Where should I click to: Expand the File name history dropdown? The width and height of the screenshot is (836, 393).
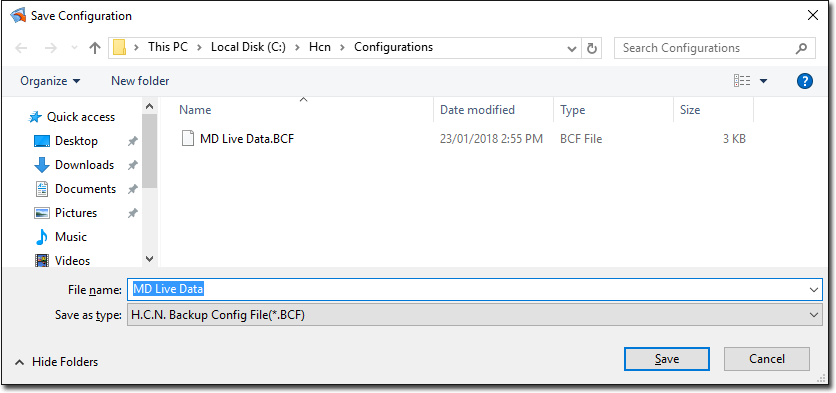(x=814, y=290)
